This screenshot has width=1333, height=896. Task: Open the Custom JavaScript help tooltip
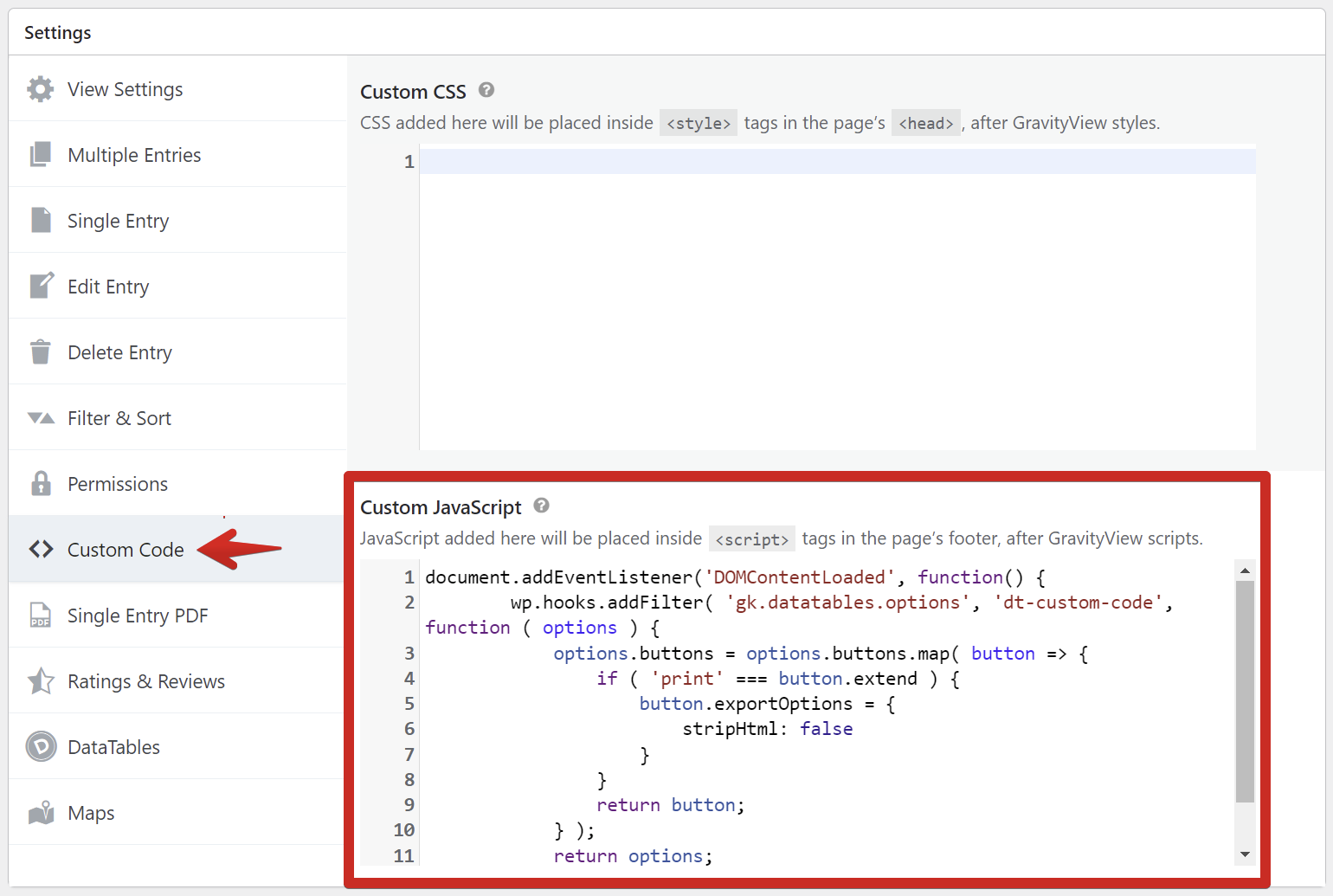[542, 506]
